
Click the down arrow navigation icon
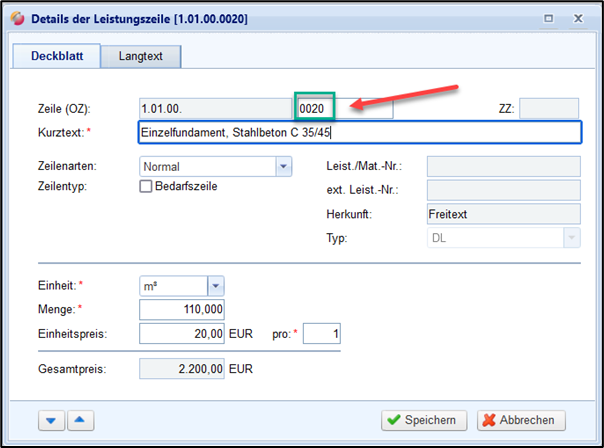[51, 421]
